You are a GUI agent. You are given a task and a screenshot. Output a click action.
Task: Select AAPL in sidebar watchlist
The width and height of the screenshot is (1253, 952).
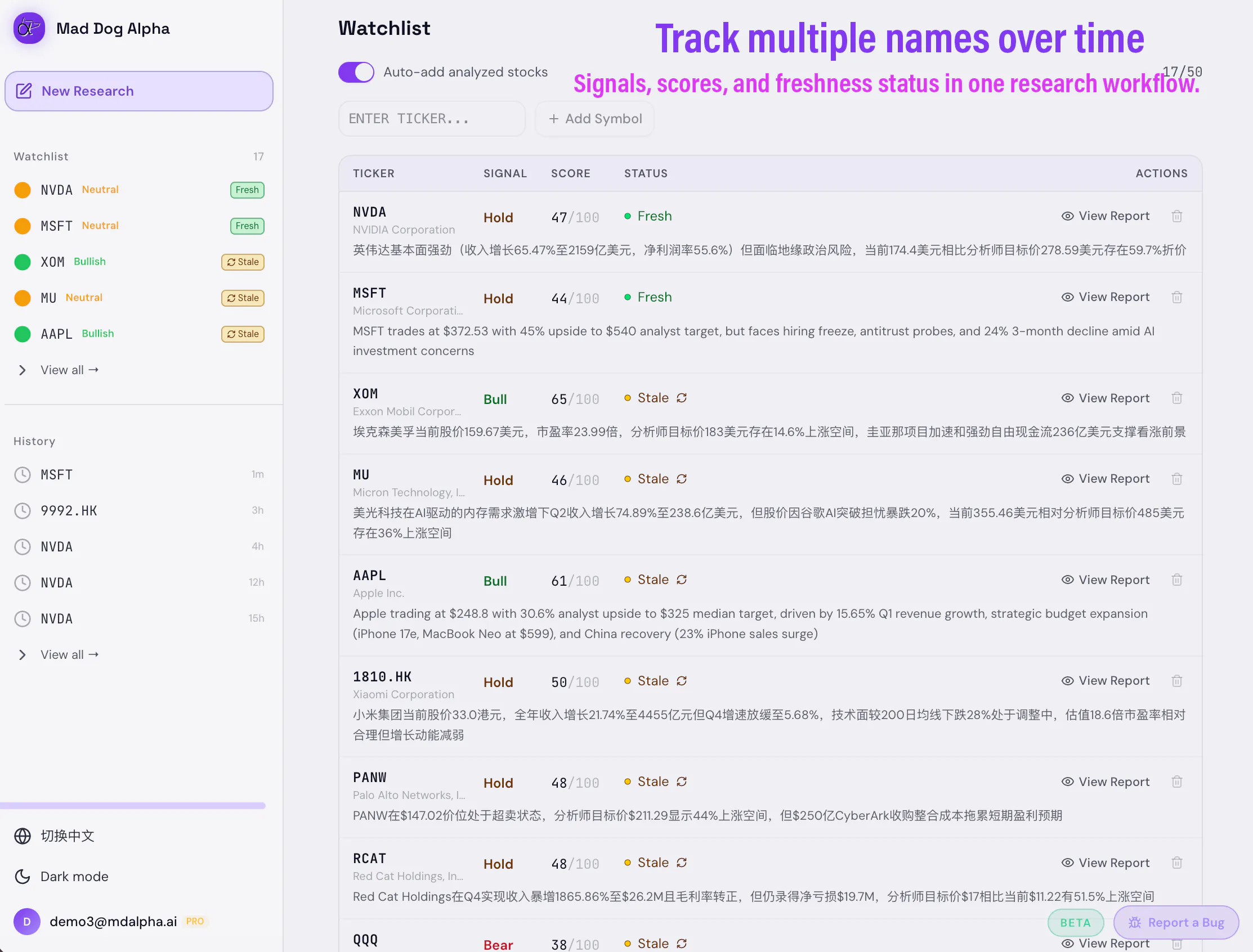(139, 334)
